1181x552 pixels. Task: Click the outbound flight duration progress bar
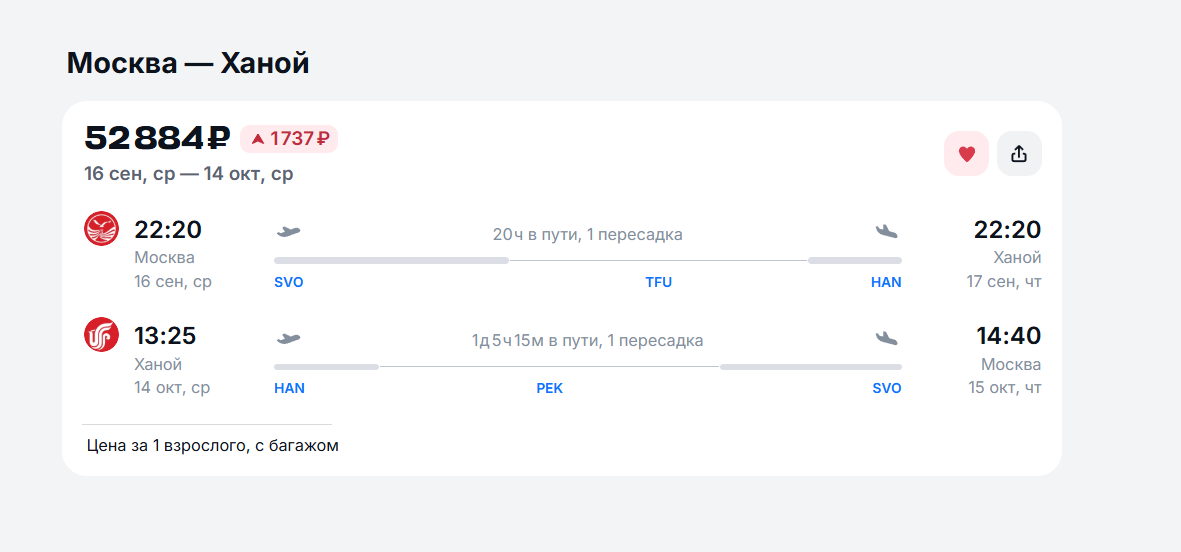pos(587,261)
